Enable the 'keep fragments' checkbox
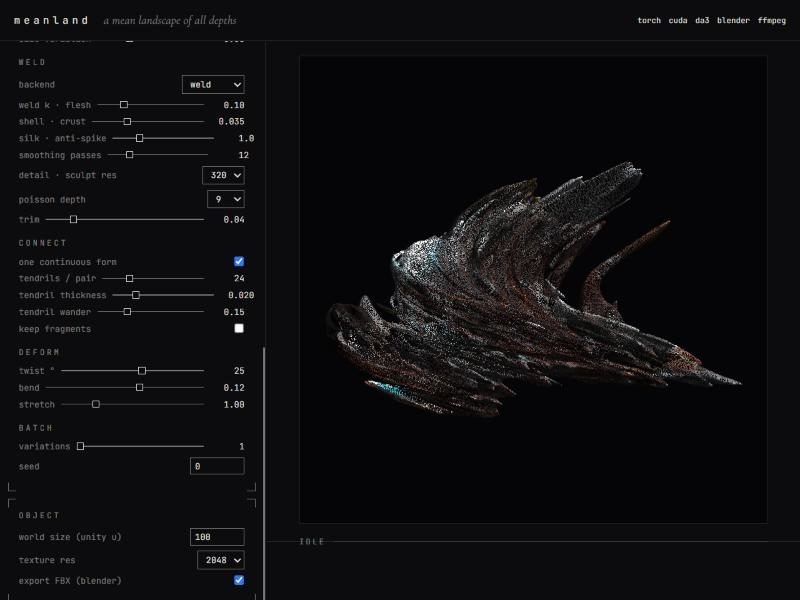The image size is (800, 600). [x=239, y=328]
